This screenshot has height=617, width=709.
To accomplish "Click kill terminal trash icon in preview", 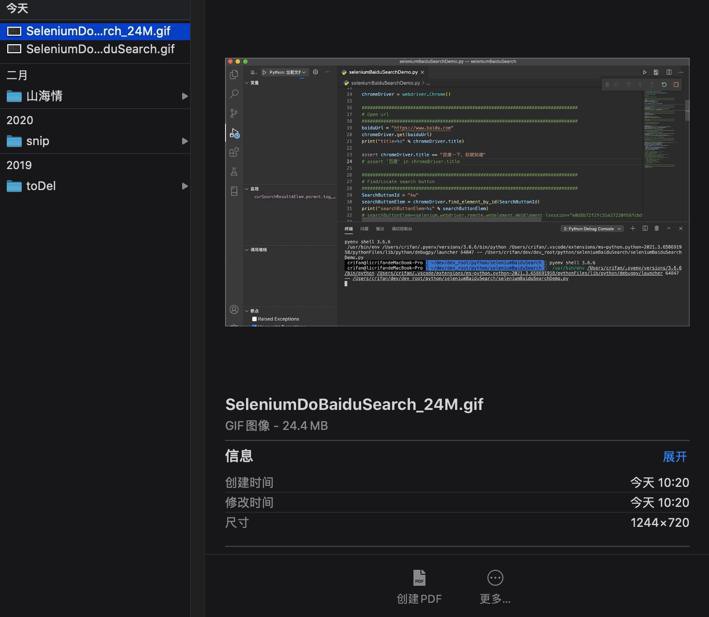I will click(x=657, y=229).
